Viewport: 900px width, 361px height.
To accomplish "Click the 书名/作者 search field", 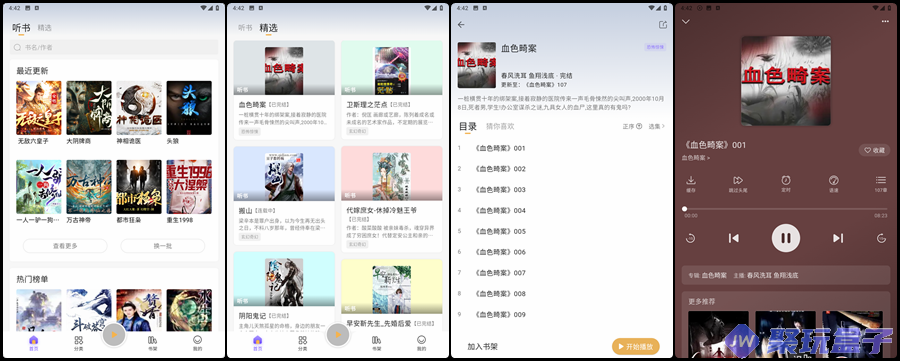I will 114,47.
